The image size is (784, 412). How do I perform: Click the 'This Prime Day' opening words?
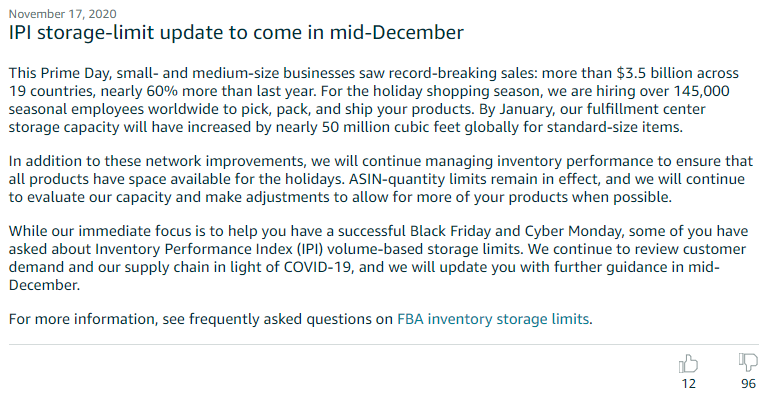[60, 73]
